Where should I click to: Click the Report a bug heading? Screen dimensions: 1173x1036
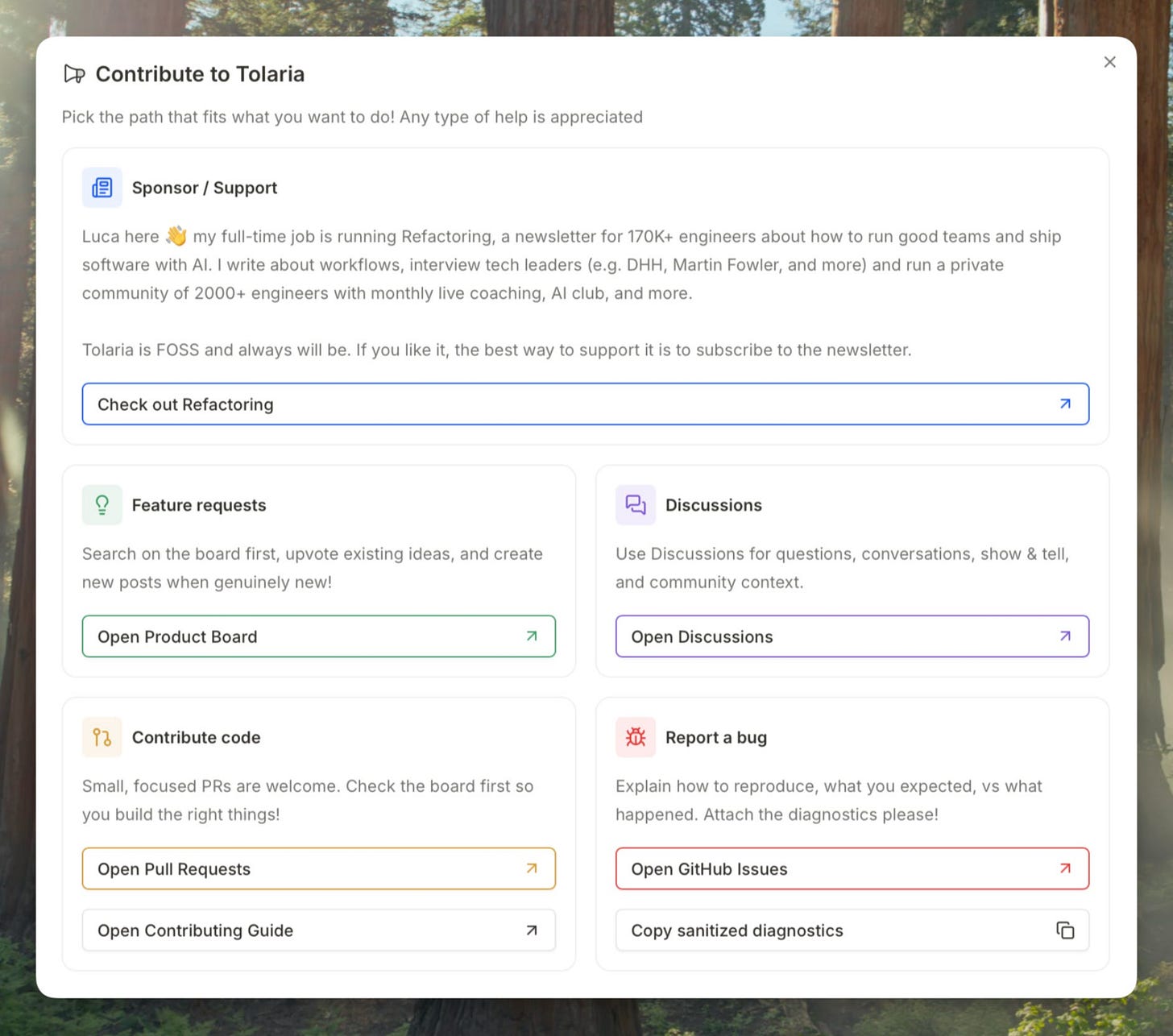click(x=716, y=737)
